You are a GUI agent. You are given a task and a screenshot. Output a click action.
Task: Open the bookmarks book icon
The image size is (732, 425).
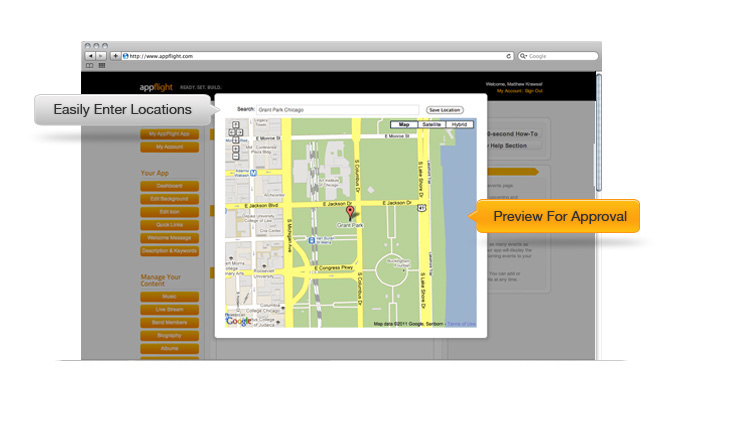[90, 66]
